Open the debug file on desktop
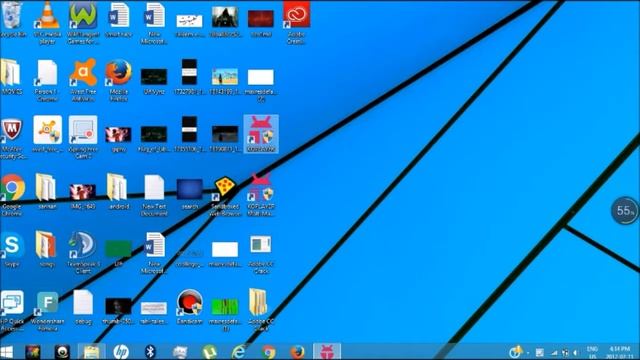Viewport: 640px width, 360px height. coord(83,307)
